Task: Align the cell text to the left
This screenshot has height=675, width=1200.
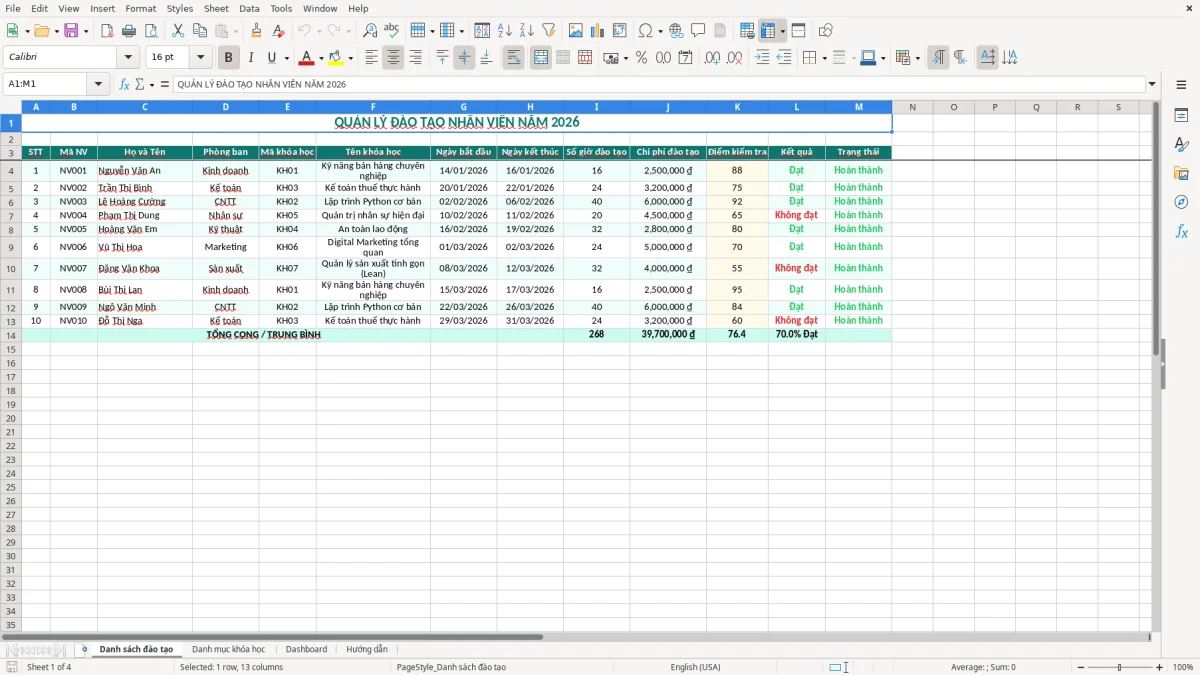Action: point(371,58)
